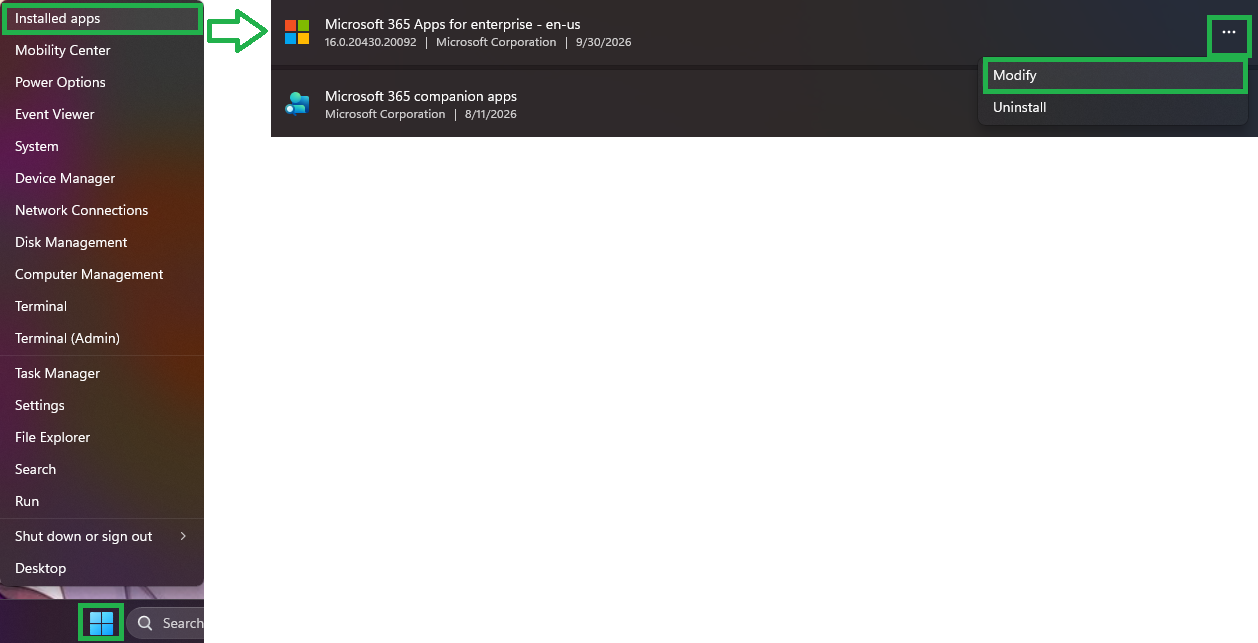Choose Modify in the app options popup

click(1113, 75)
